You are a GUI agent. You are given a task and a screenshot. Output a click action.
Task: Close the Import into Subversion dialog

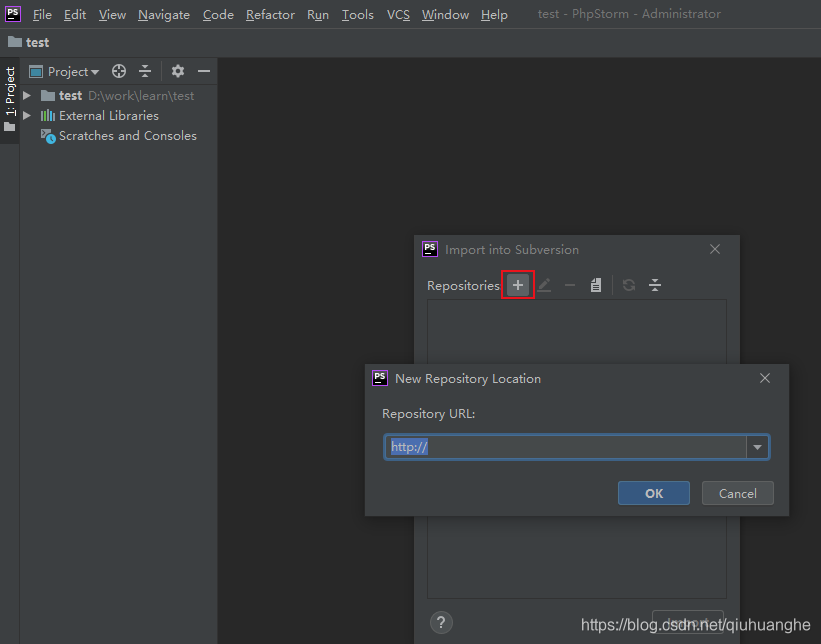pyautogui.click(x=715, y=249)
